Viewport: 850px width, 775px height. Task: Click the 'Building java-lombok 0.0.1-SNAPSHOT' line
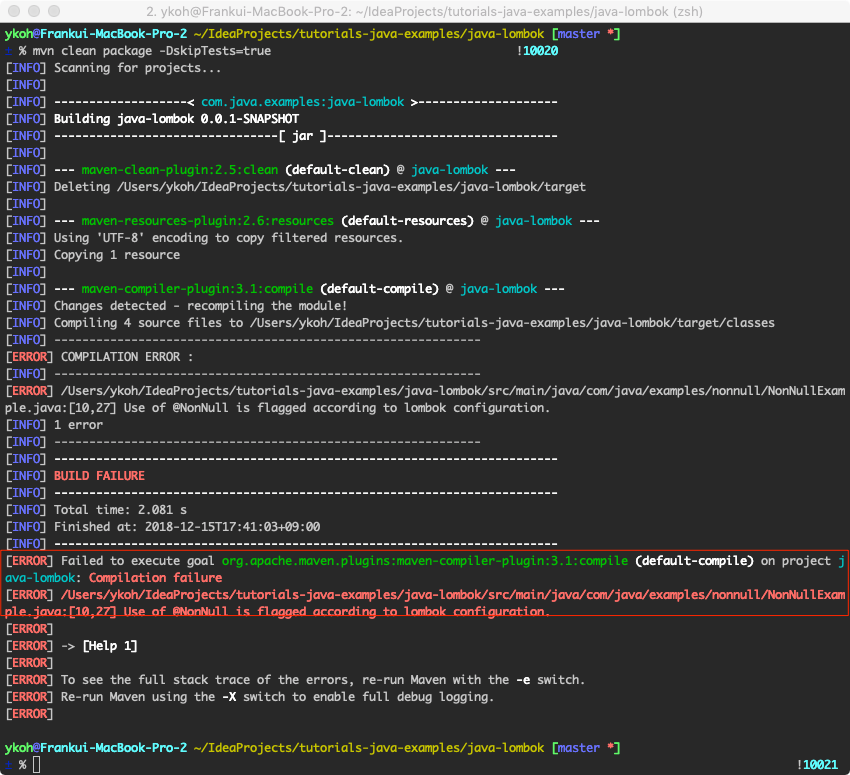176,119
